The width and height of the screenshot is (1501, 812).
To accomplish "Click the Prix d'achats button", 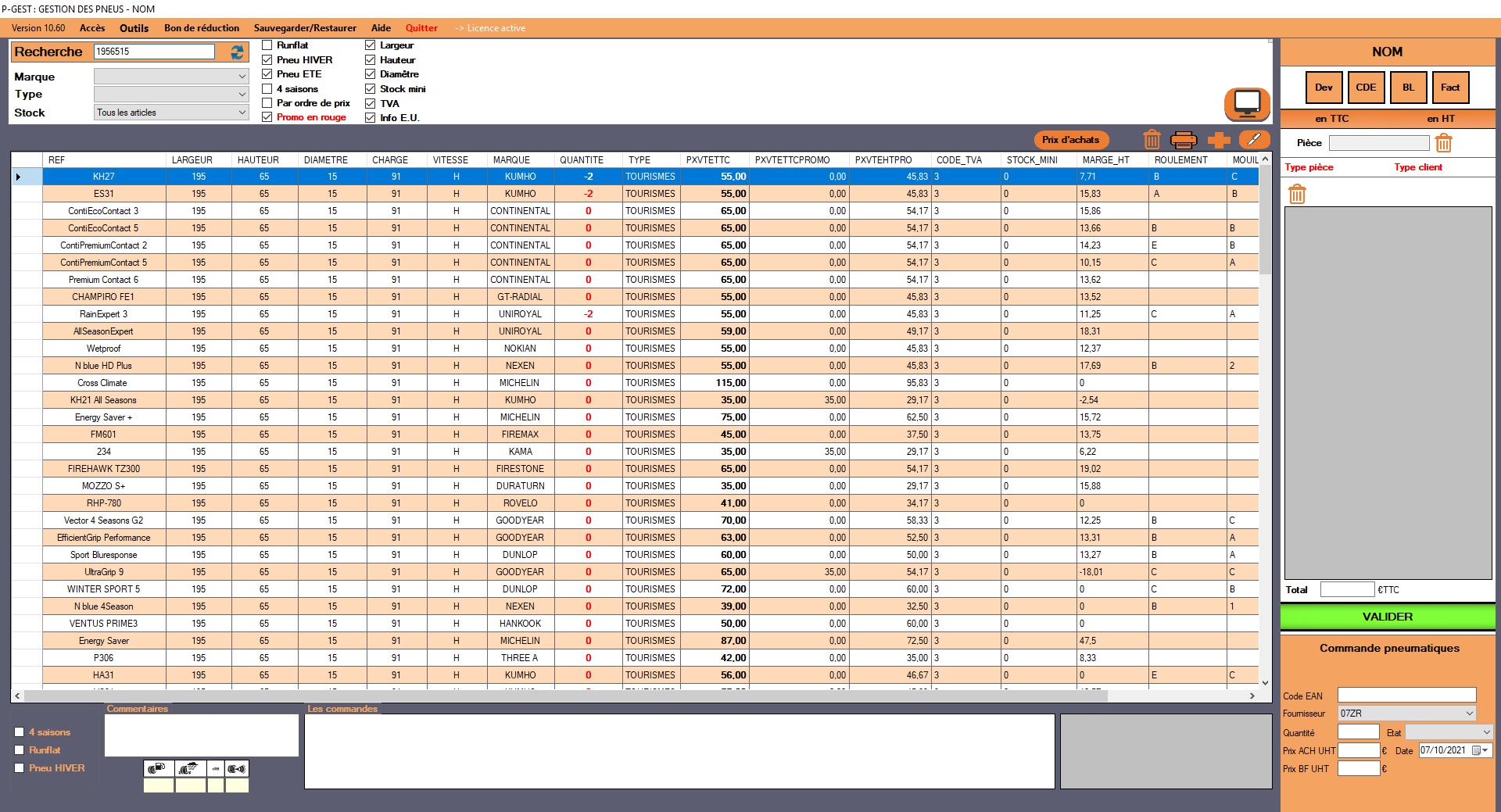I will click(x=1070, y=140).
